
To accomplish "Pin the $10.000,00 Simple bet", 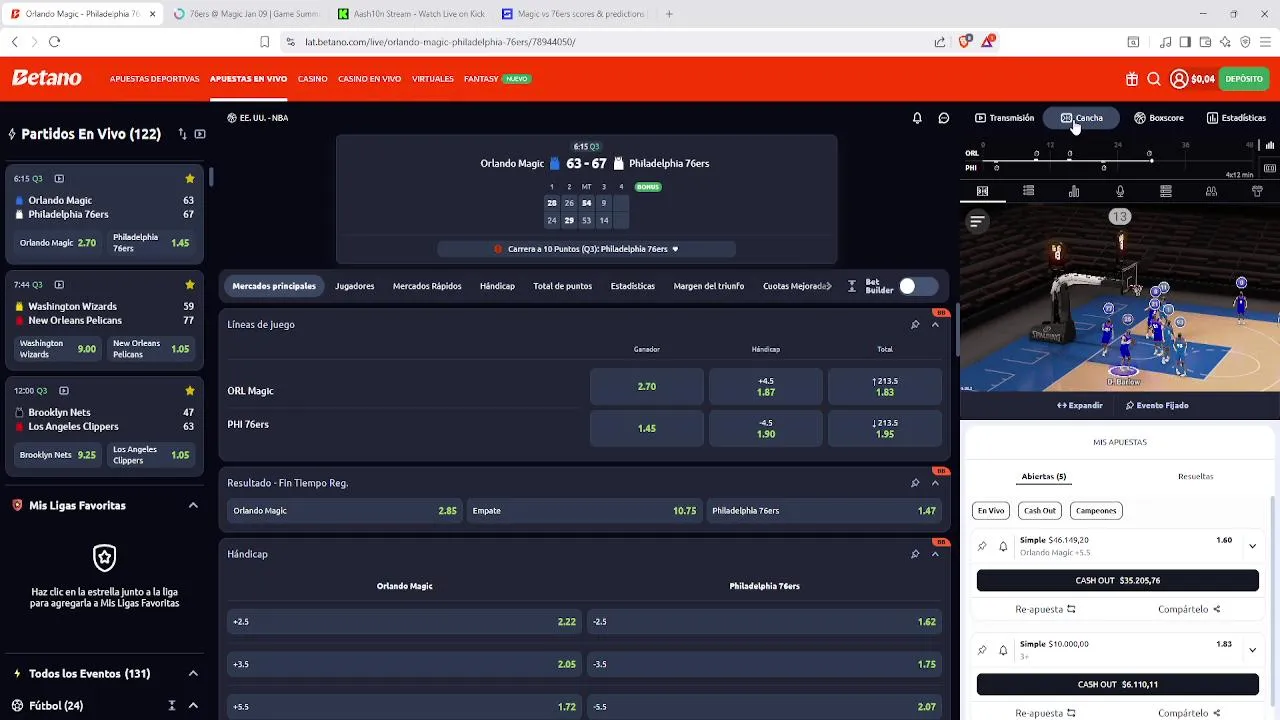I will (x=982, y=650).
